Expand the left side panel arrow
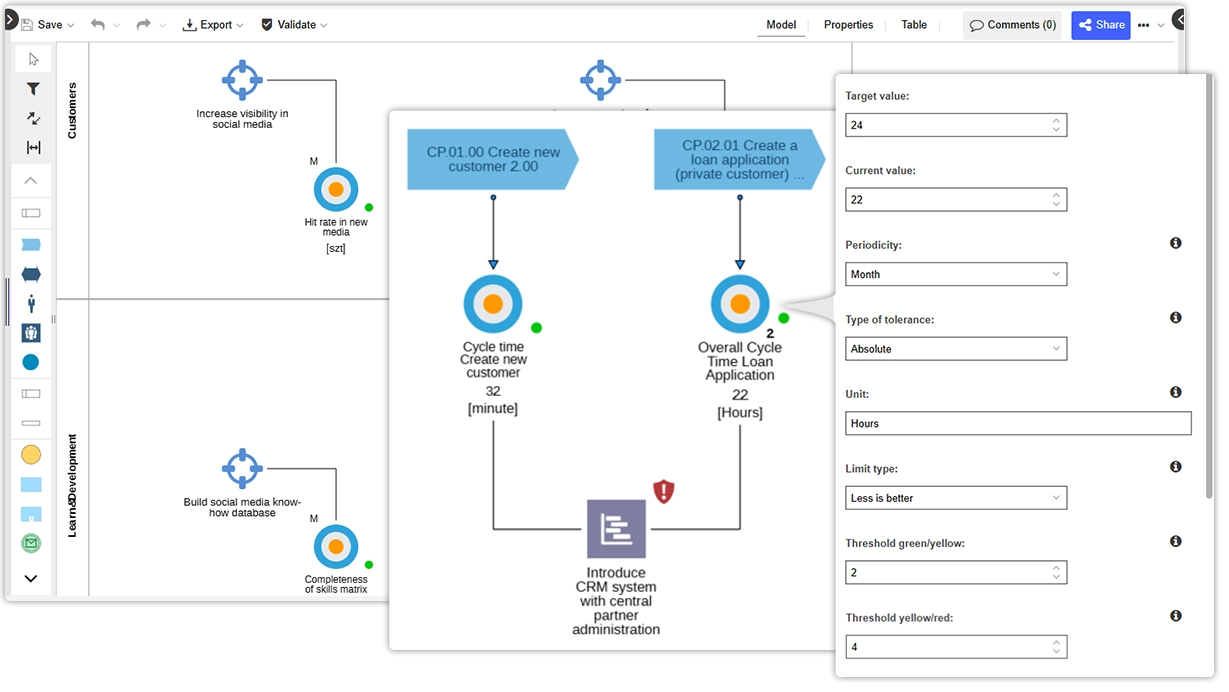1229x692 pixels. click(x=10, y=19)
